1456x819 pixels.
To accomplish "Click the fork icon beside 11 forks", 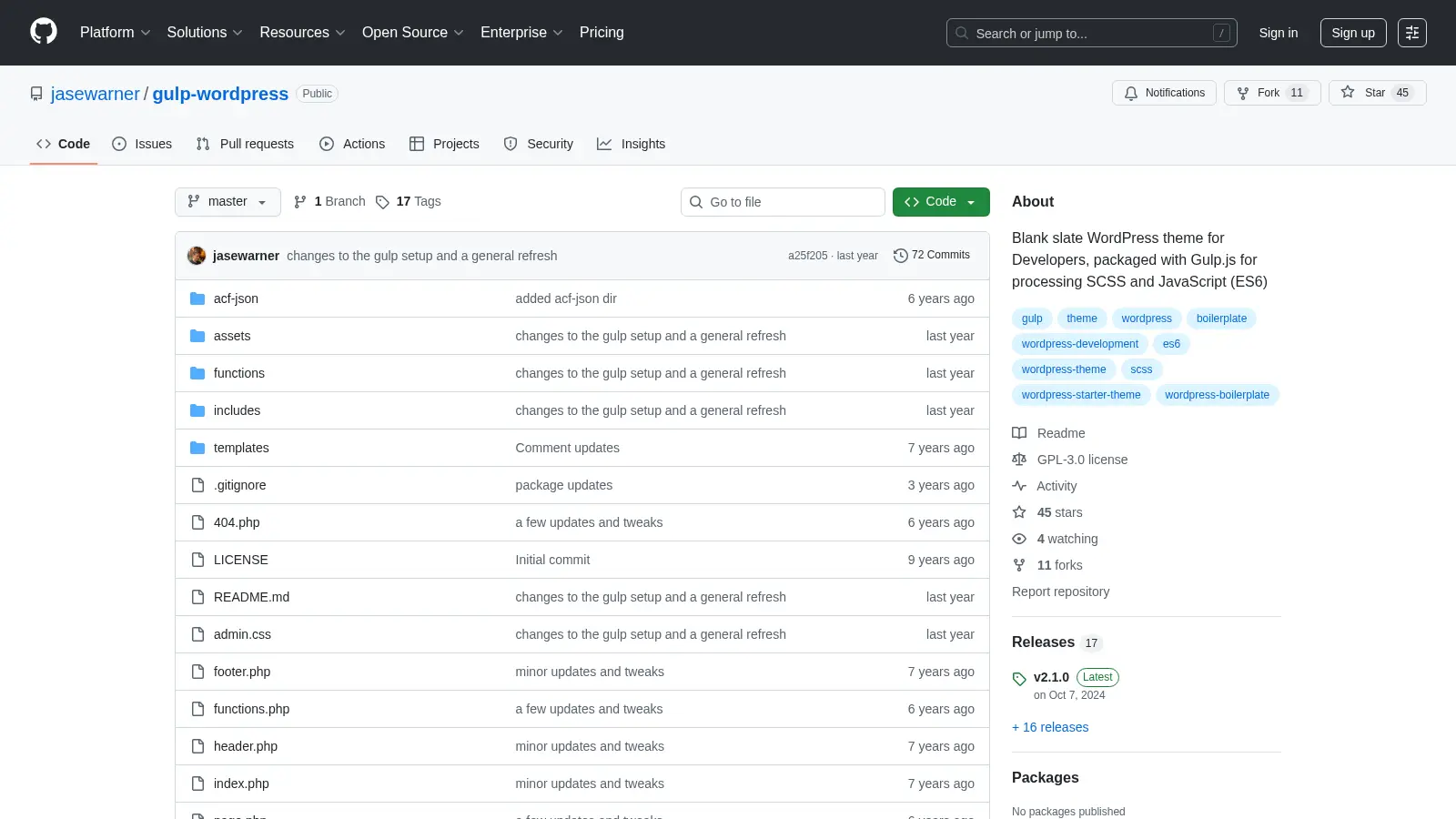I will click(x=1019, y=565).
